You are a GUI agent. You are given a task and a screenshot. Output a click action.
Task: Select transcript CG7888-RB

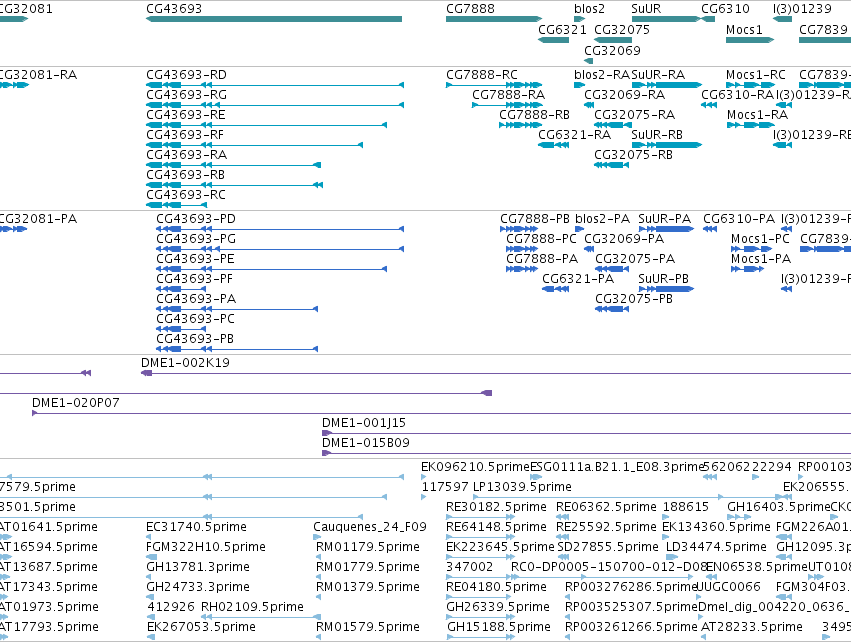534,115
